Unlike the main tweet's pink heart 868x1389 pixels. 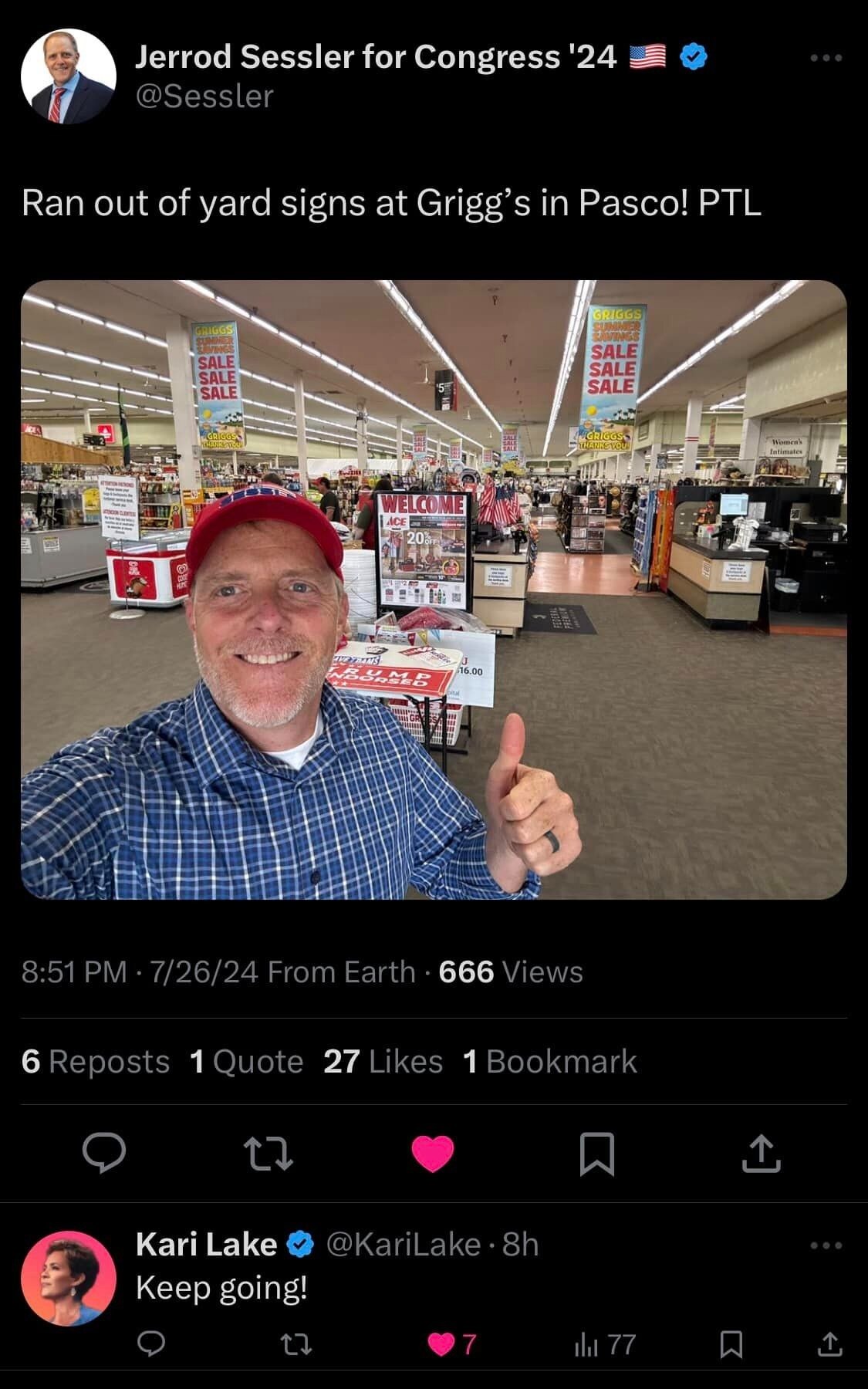click(x=433, y=1154)
